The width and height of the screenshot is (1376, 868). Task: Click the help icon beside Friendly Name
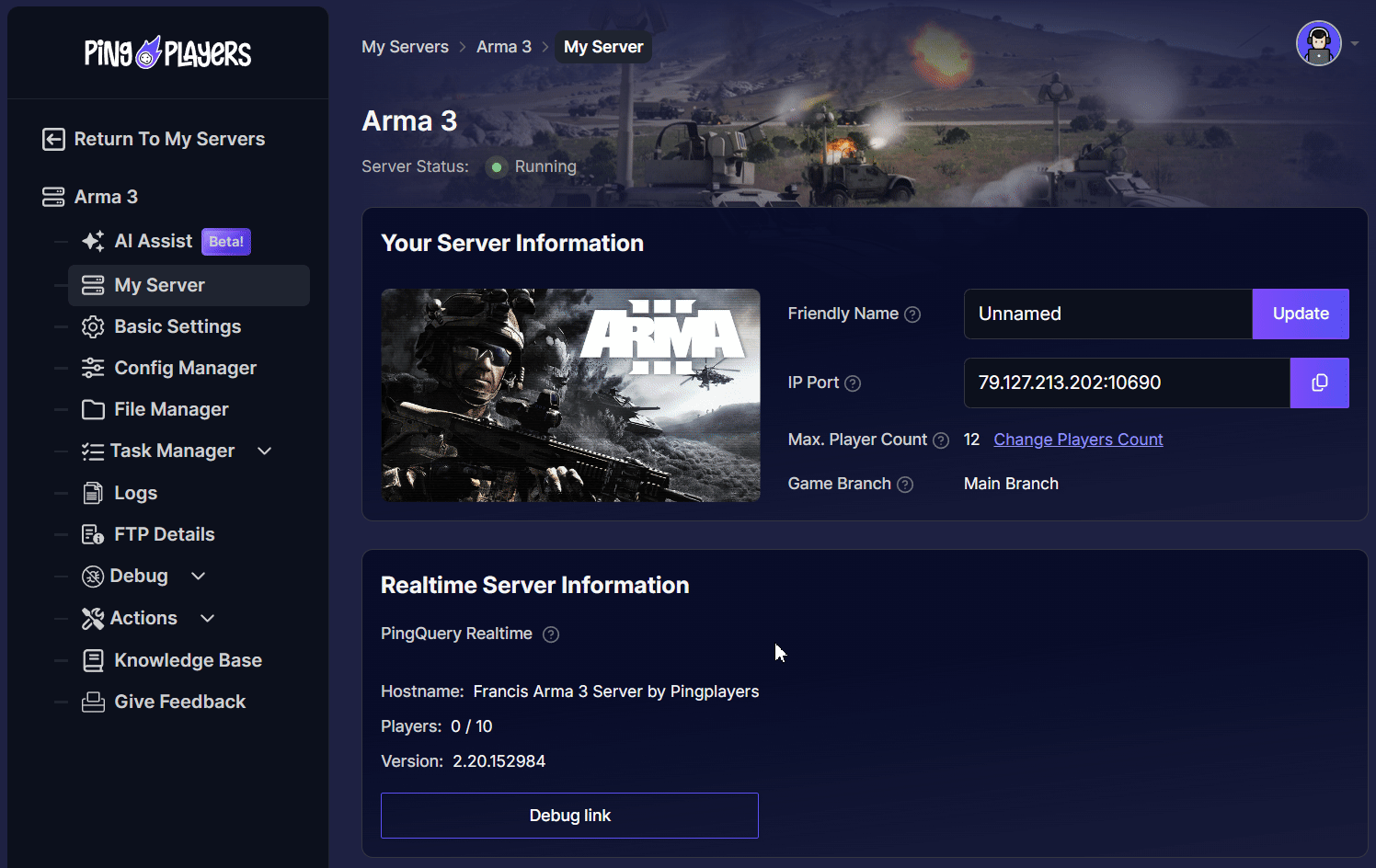[912, 314]
